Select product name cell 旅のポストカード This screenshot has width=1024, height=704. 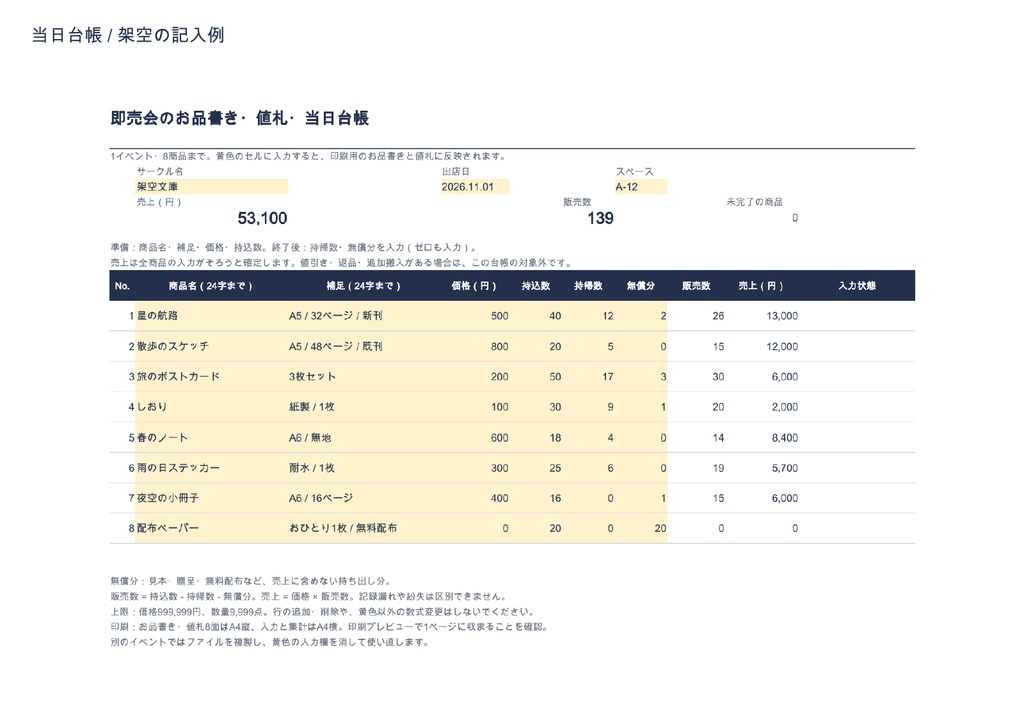212,377
